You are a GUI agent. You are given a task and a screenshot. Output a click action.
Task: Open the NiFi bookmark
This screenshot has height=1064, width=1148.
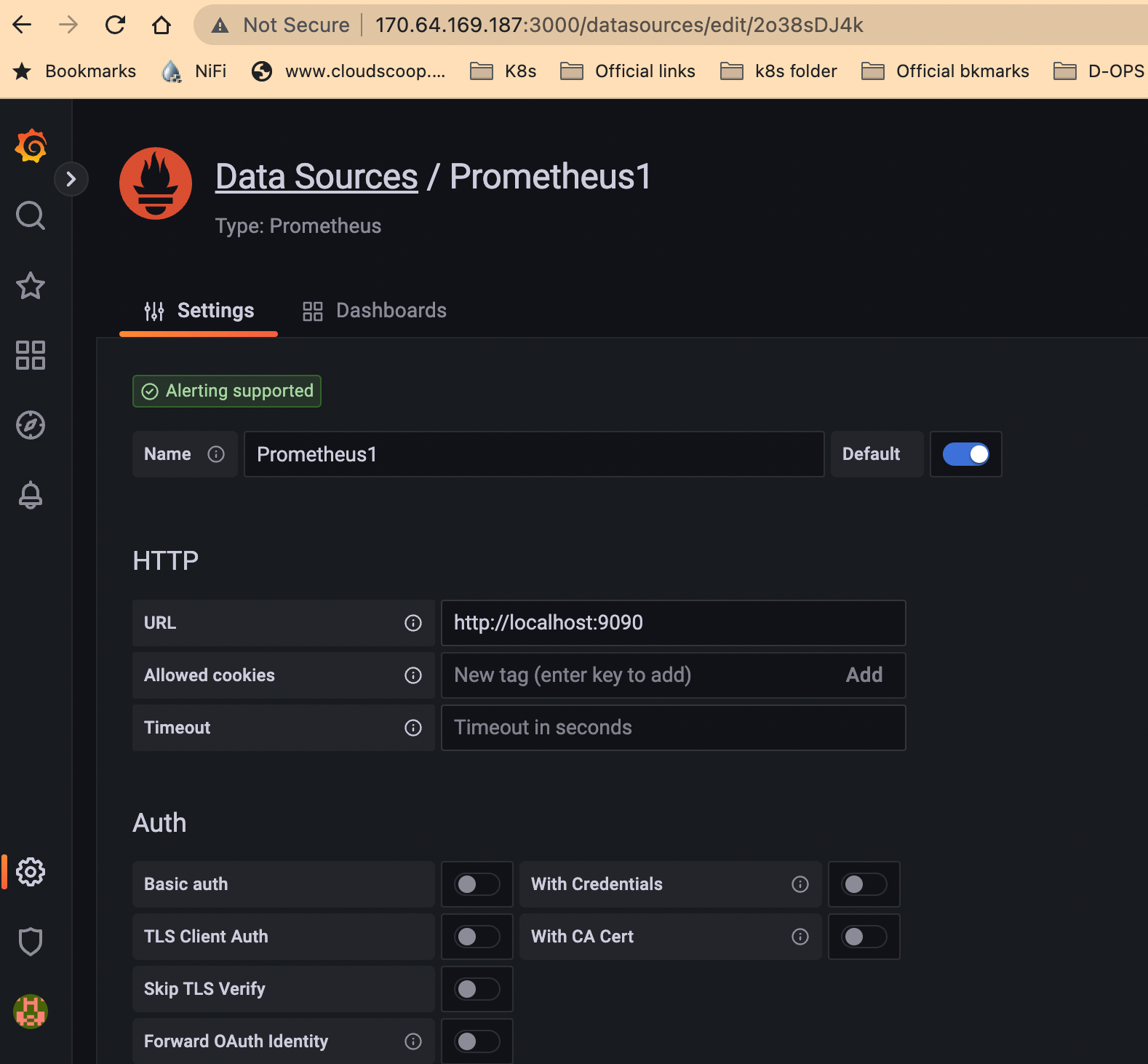(x=194, y=71)
